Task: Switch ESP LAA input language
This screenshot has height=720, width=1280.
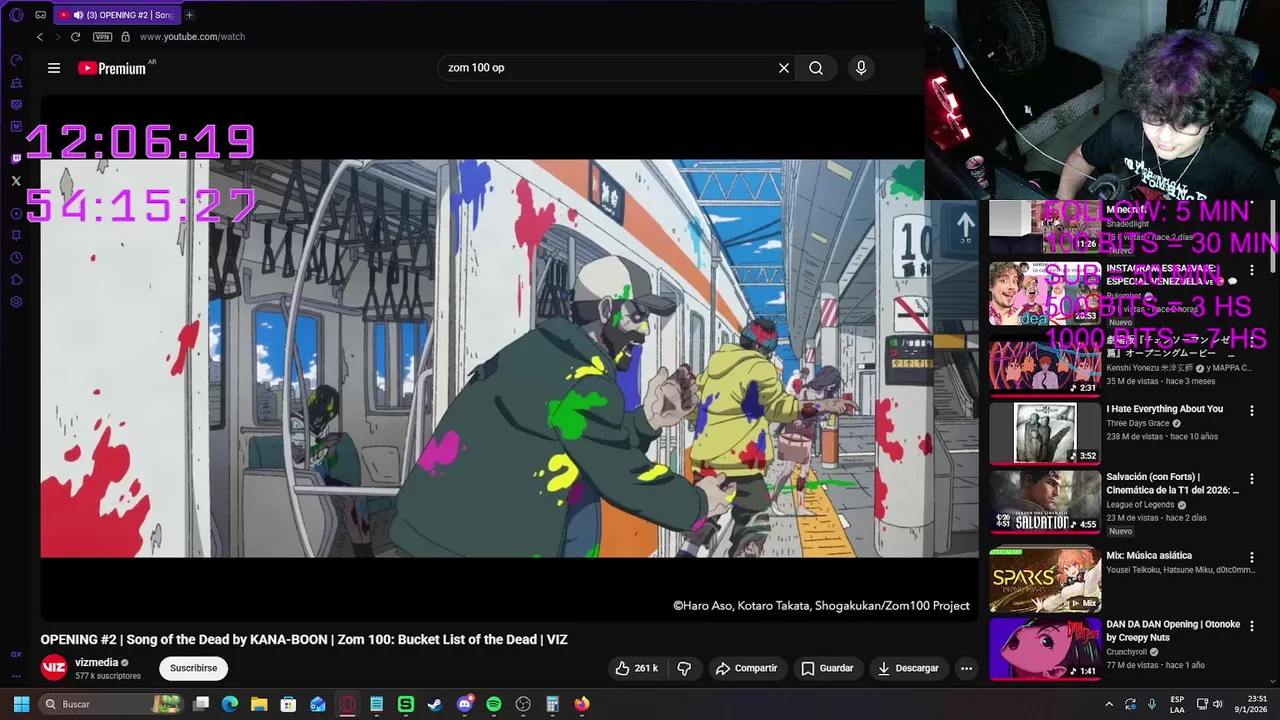Action: point(1178,704)
